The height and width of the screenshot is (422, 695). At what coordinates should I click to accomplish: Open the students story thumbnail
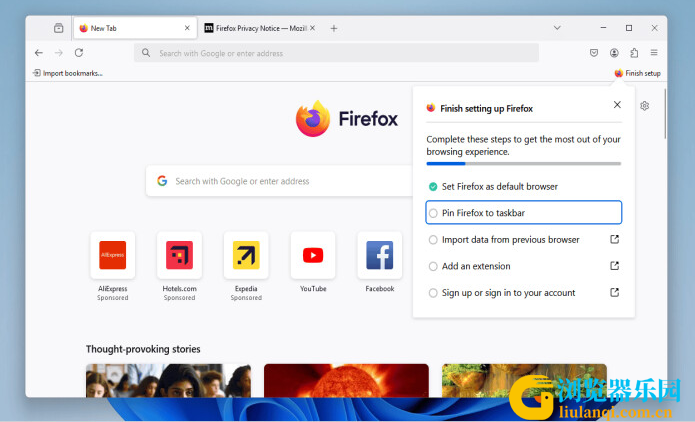click(168, 380)
